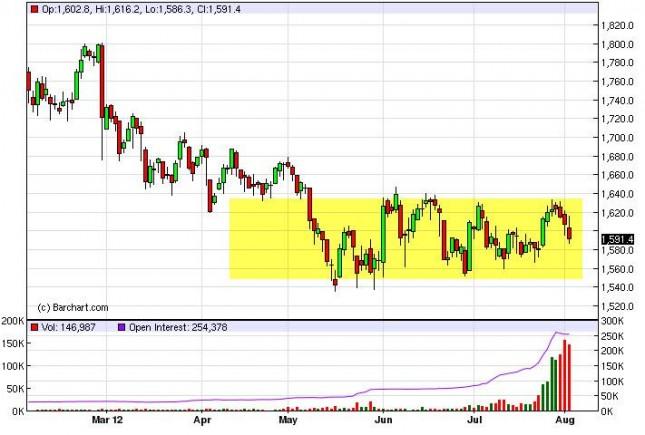Select the OHLC readout text at top

click(141, 9)
